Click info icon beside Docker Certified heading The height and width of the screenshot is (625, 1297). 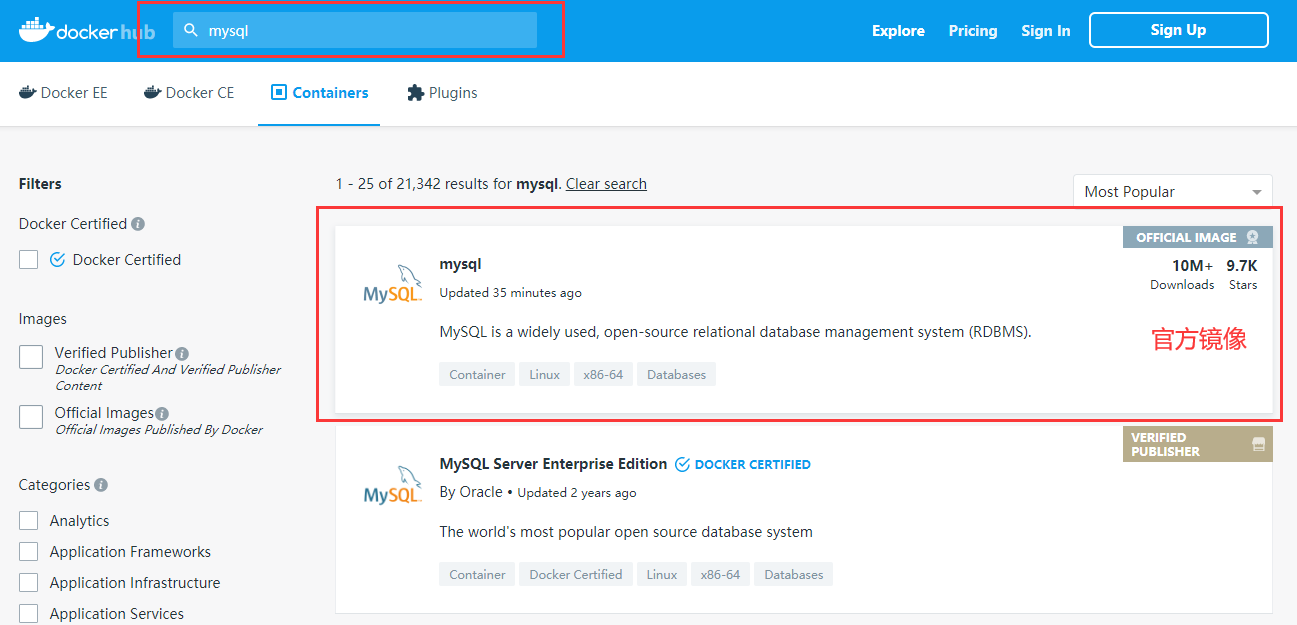138,224
